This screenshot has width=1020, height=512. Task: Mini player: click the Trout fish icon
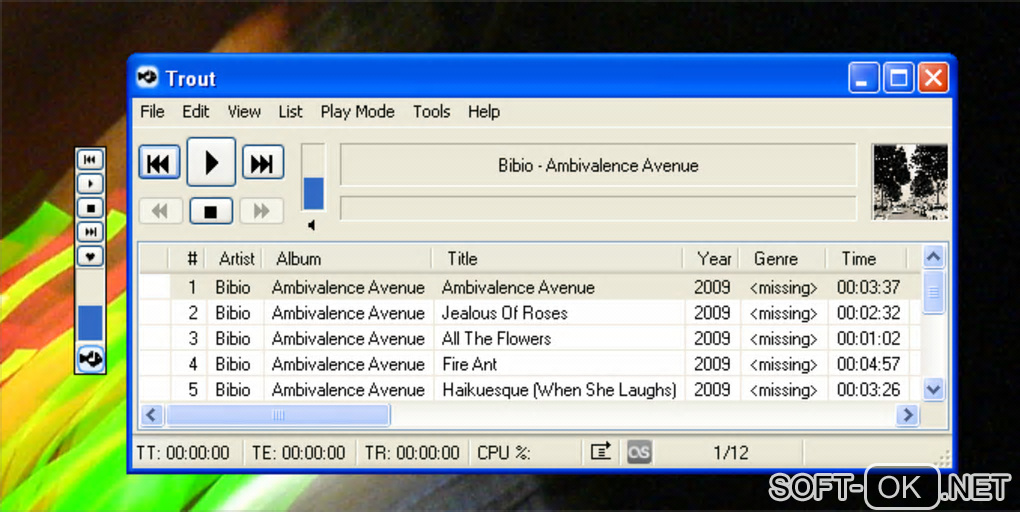click(x=90, y=359)
